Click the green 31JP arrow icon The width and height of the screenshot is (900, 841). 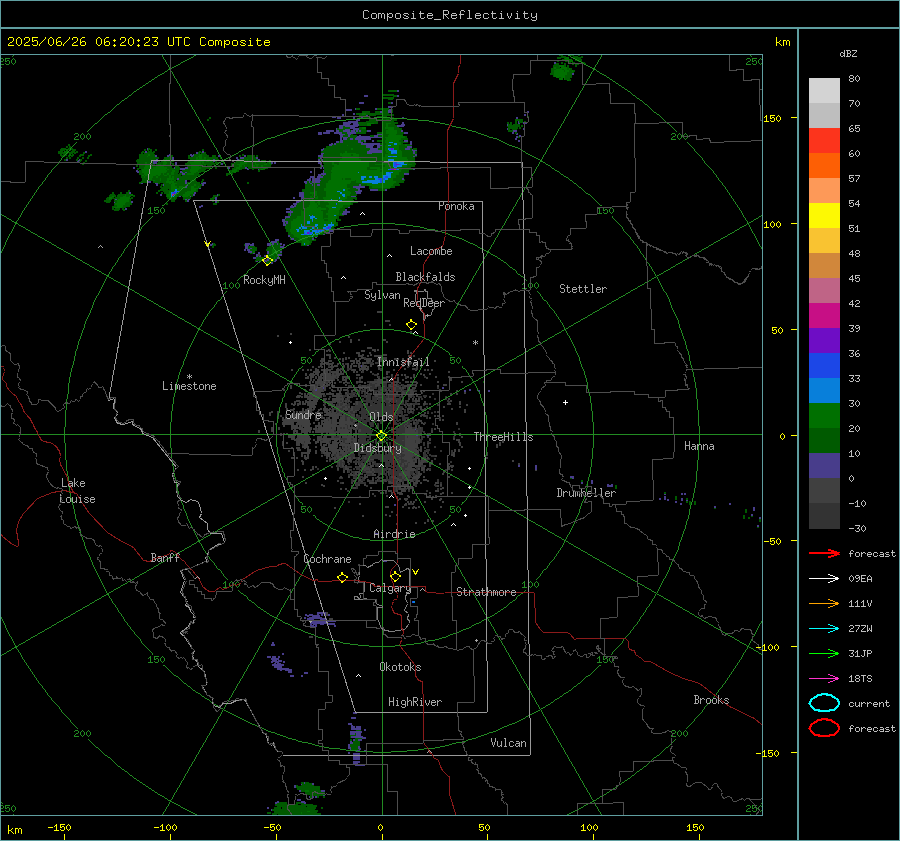tap(824, 653)
